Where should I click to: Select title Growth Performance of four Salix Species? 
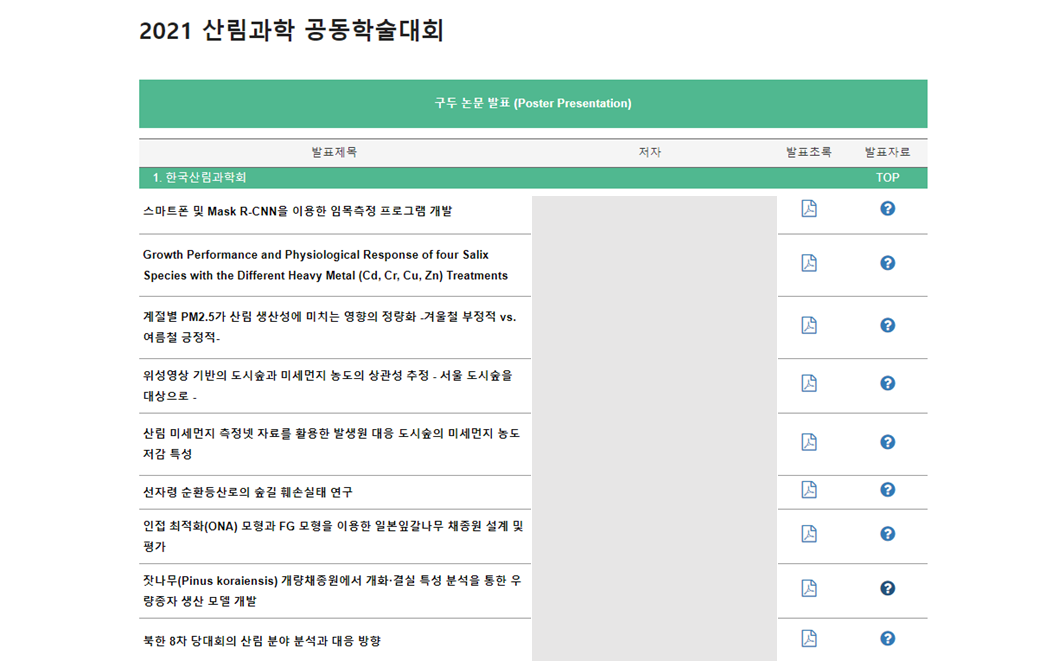(326, 265)
